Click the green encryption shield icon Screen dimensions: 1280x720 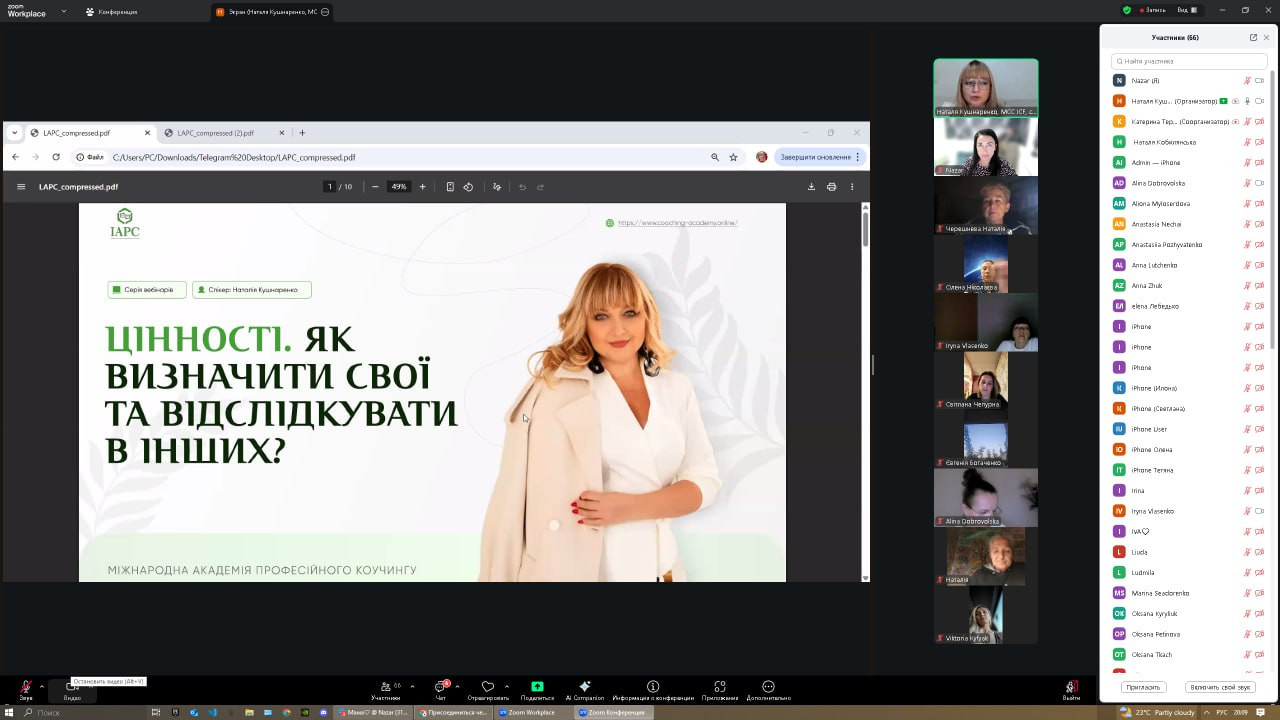pyautogui.click(x=1127, y=10)
